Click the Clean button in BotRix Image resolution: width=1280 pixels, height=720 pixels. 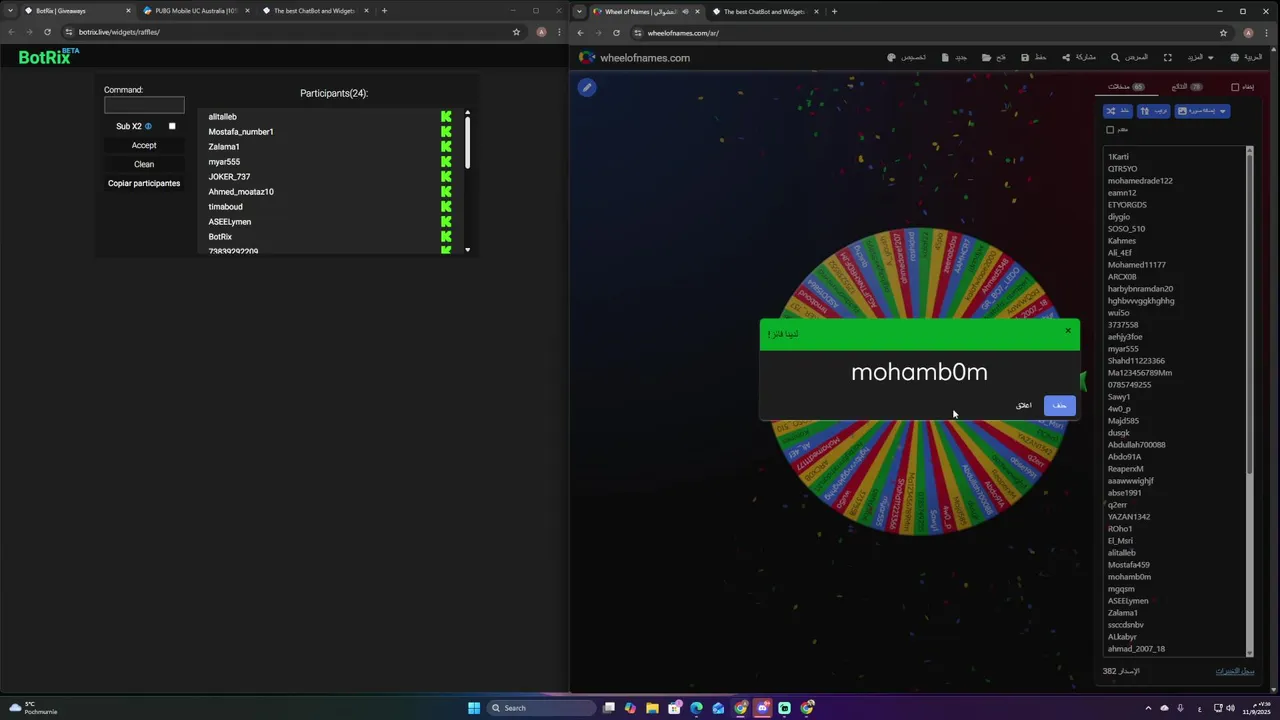[x=144, y=164]
